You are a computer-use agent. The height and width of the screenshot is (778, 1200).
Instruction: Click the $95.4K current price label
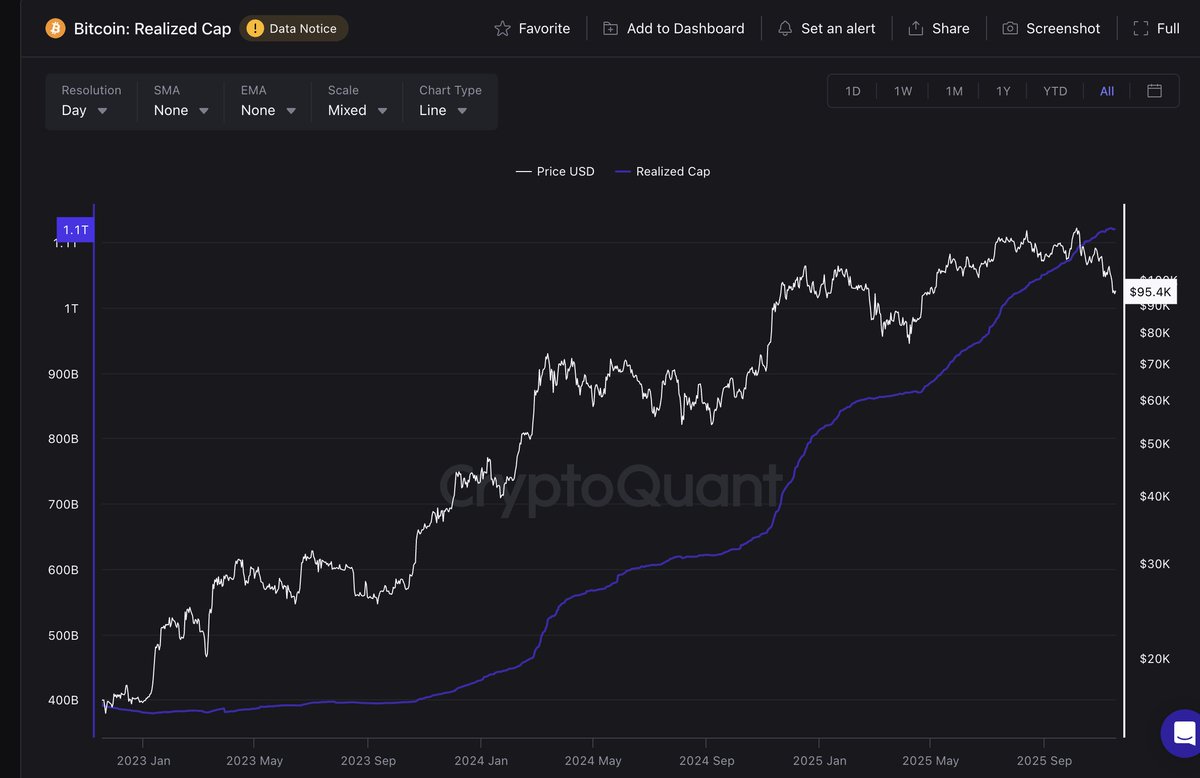[x=1149, y=292]
